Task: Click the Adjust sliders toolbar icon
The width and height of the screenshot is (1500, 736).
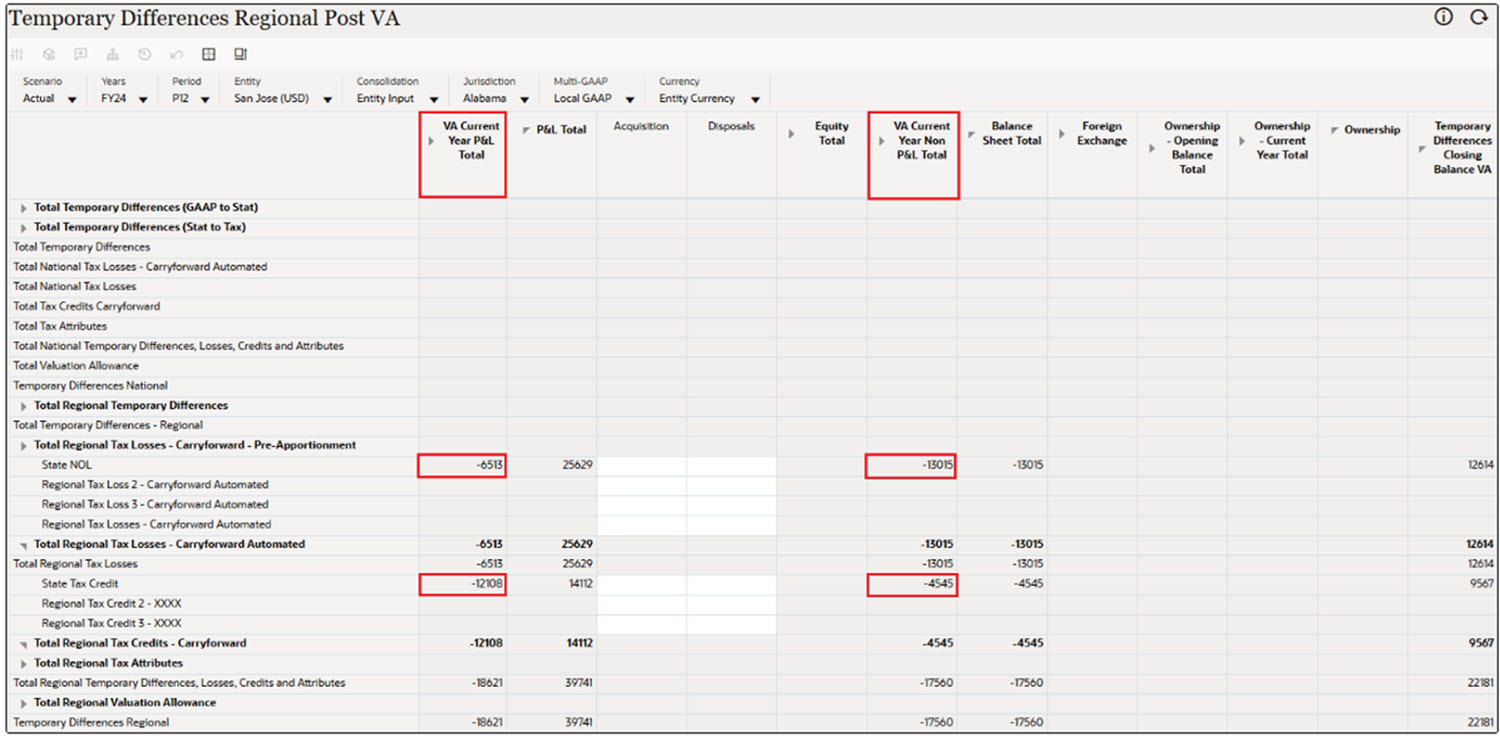Action: (17, 54)
